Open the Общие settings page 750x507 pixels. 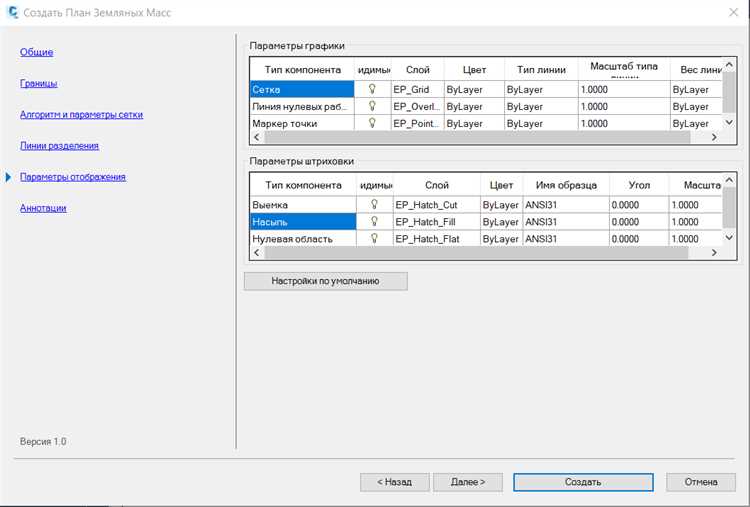pyautogui.click(x=36, y=52)
